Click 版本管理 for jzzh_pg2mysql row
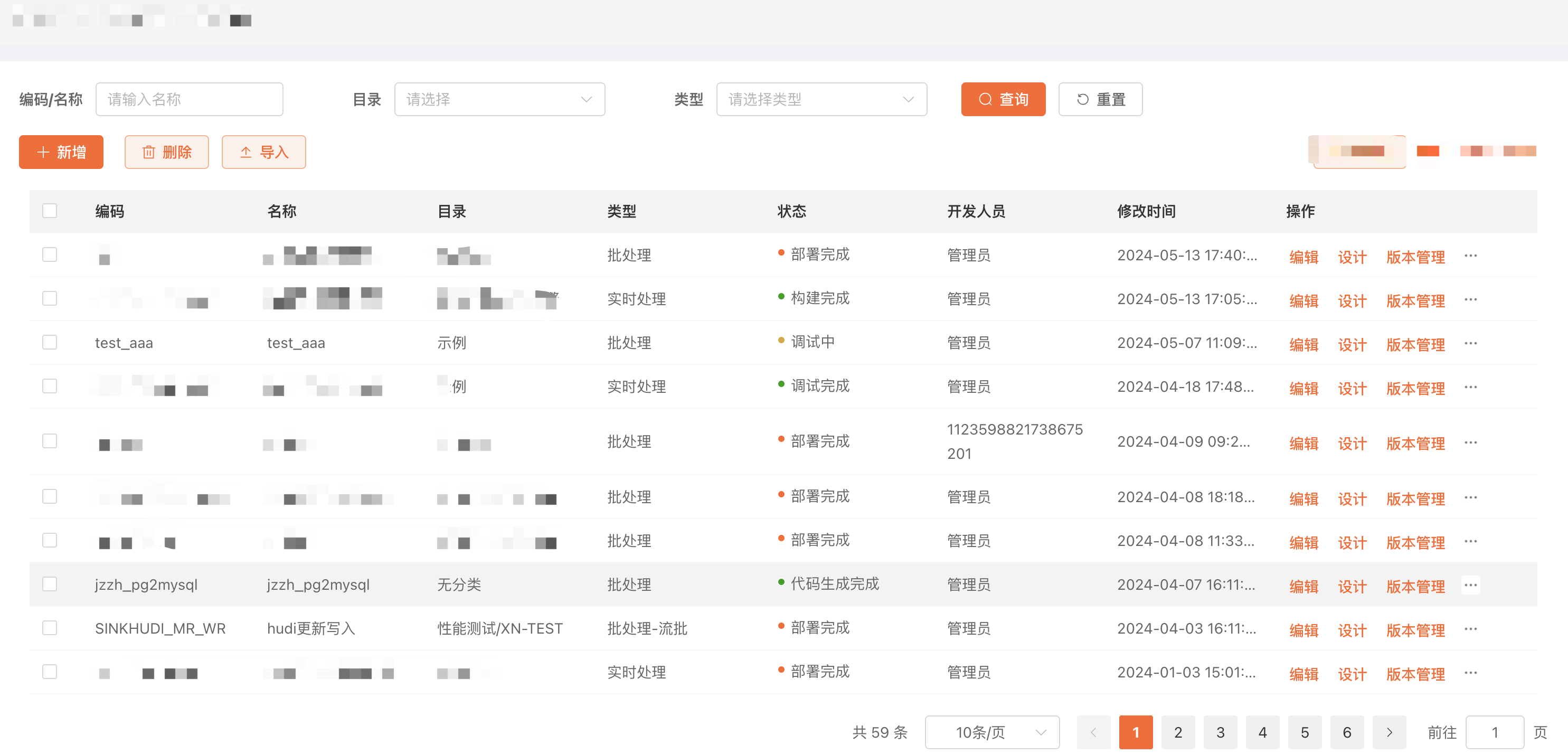The width and height of the screenshot is (1568, 754). (x=1415, y=586)
